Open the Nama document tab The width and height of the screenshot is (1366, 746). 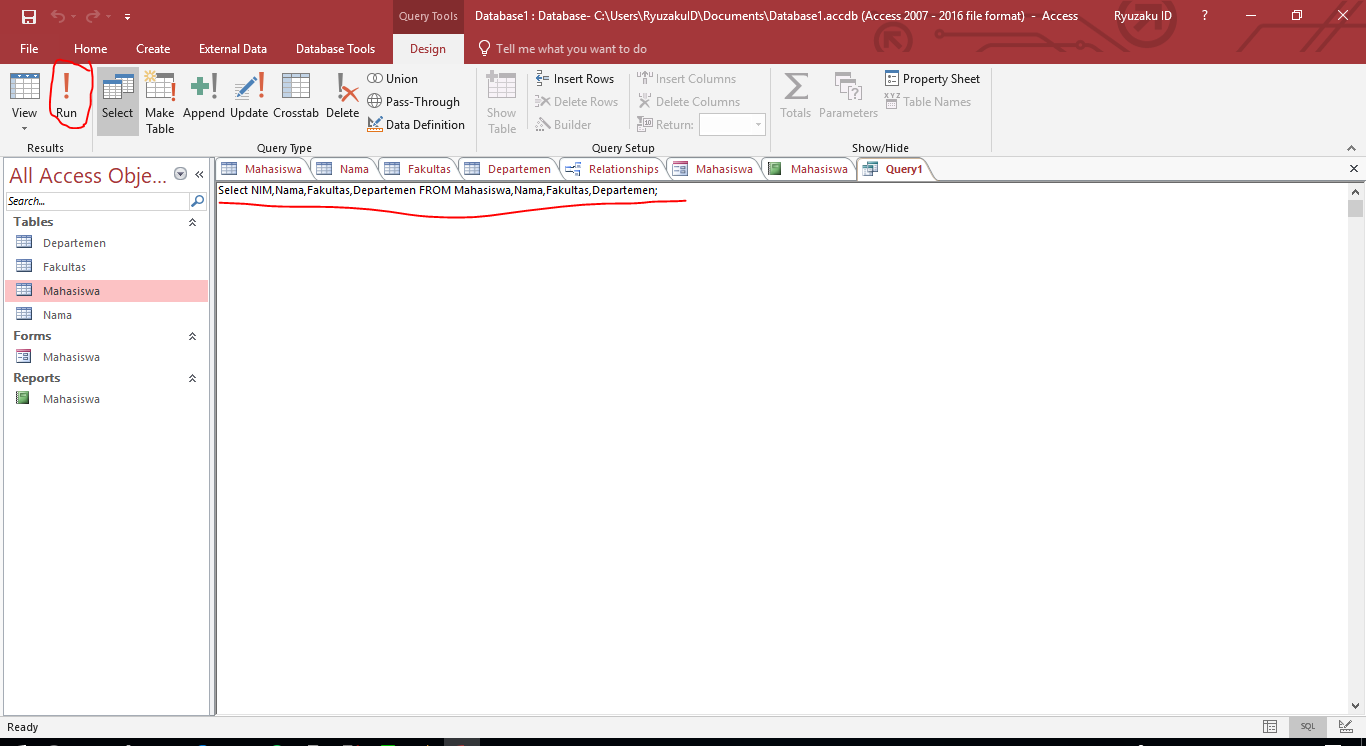pyautogui.click(x=343, y=169)
